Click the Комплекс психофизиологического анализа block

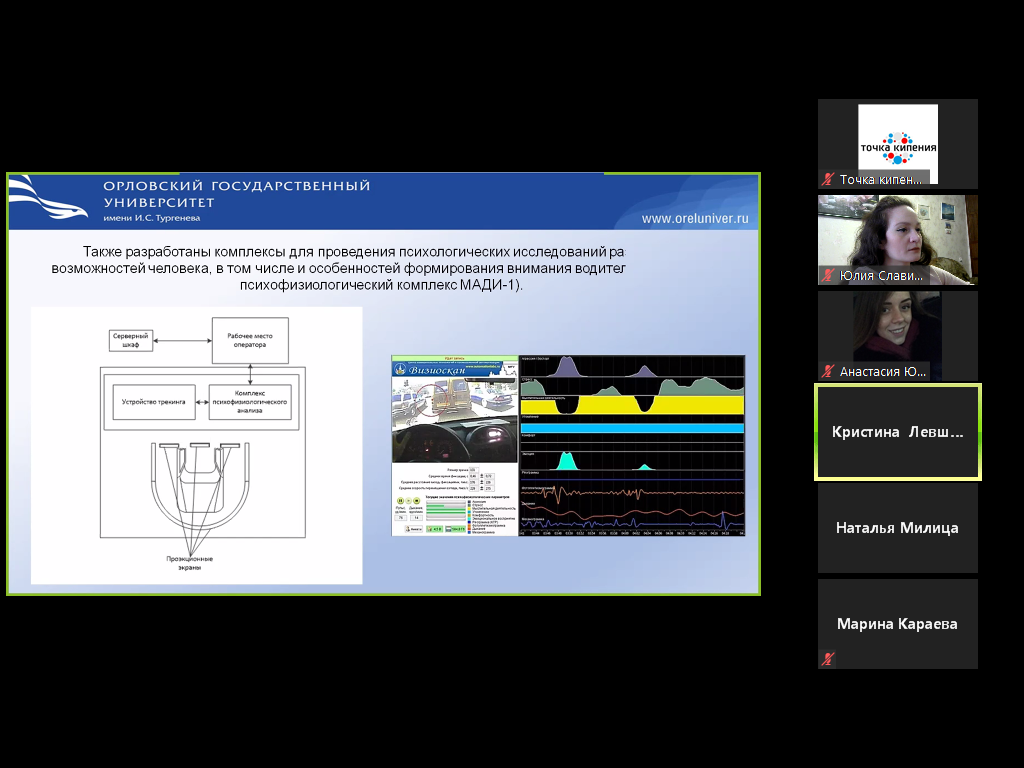249,401
